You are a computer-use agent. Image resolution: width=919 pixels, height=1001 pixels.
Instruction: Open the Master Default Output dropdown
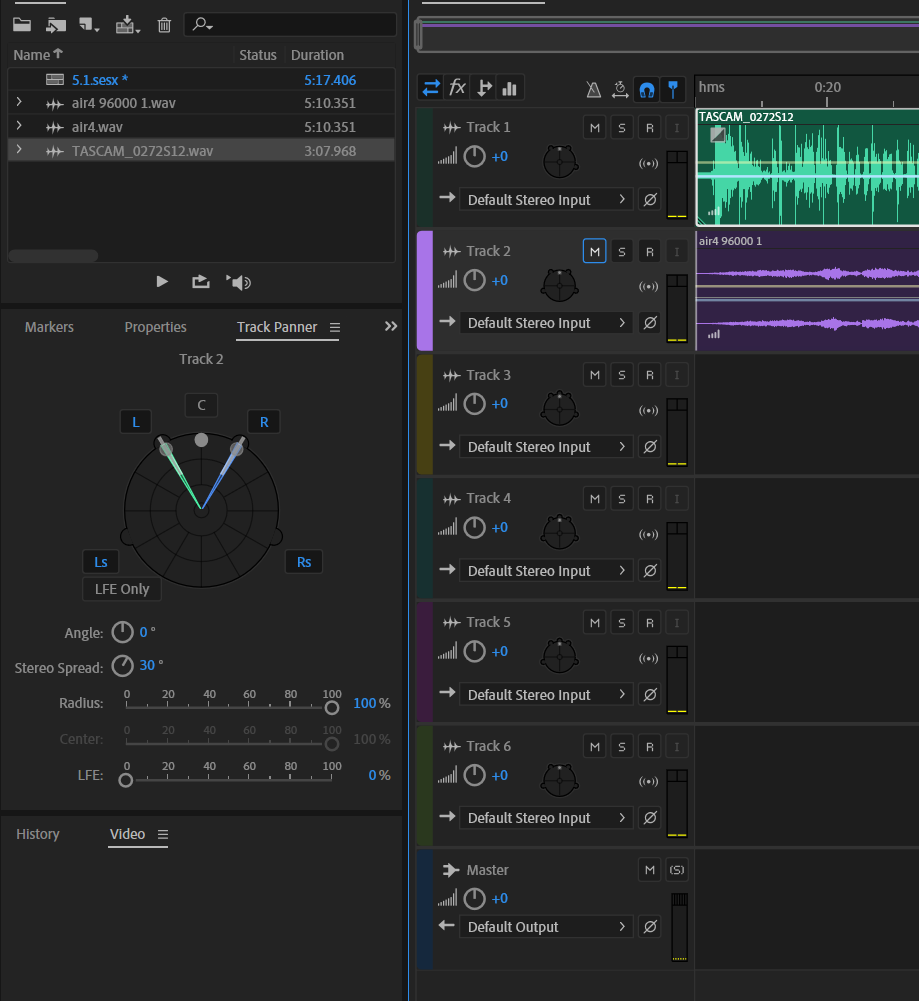[545, 927]
